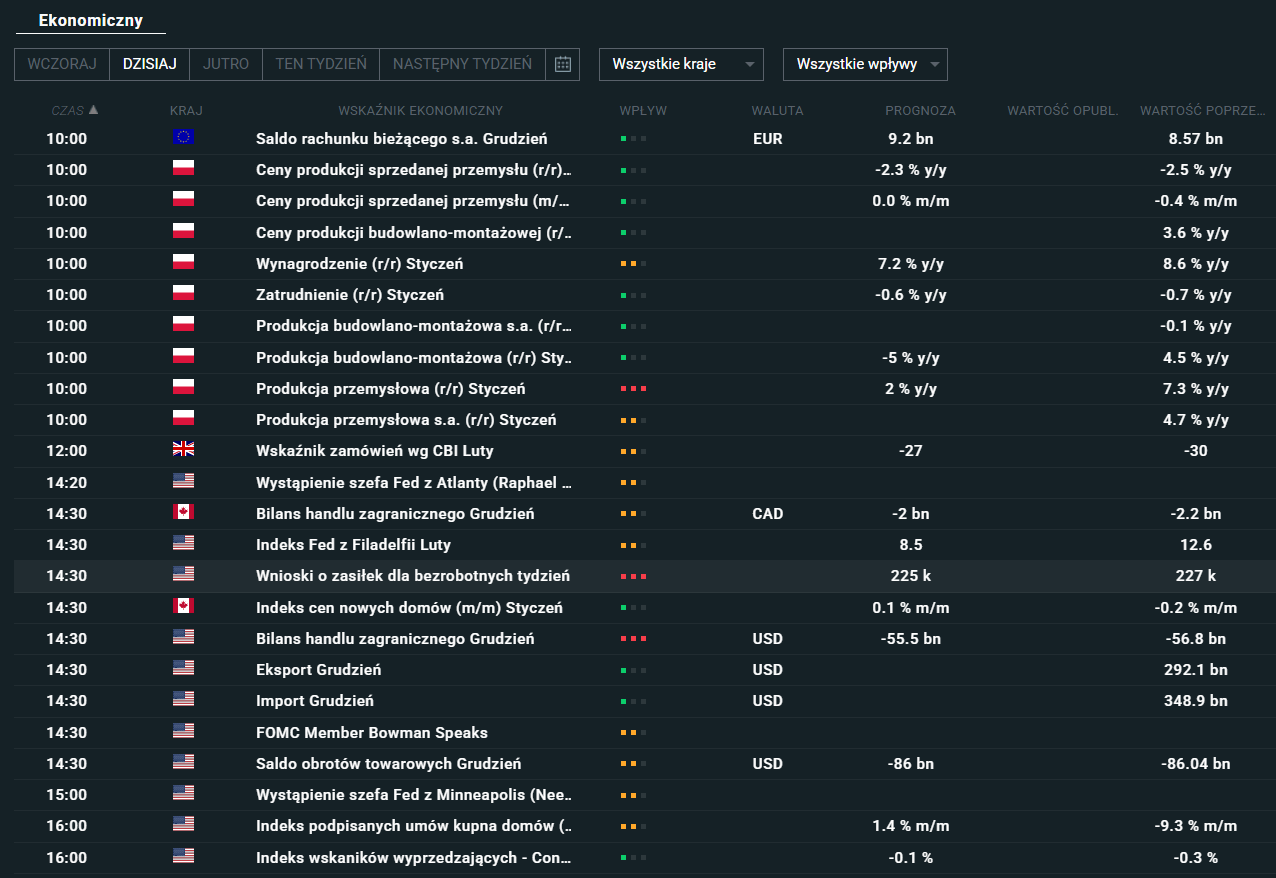The image size is (1276, 878).
Task: Click the EU flag for Saldo rachunku bieżącego
Action: pyautogui.click(x=183, y=137)
